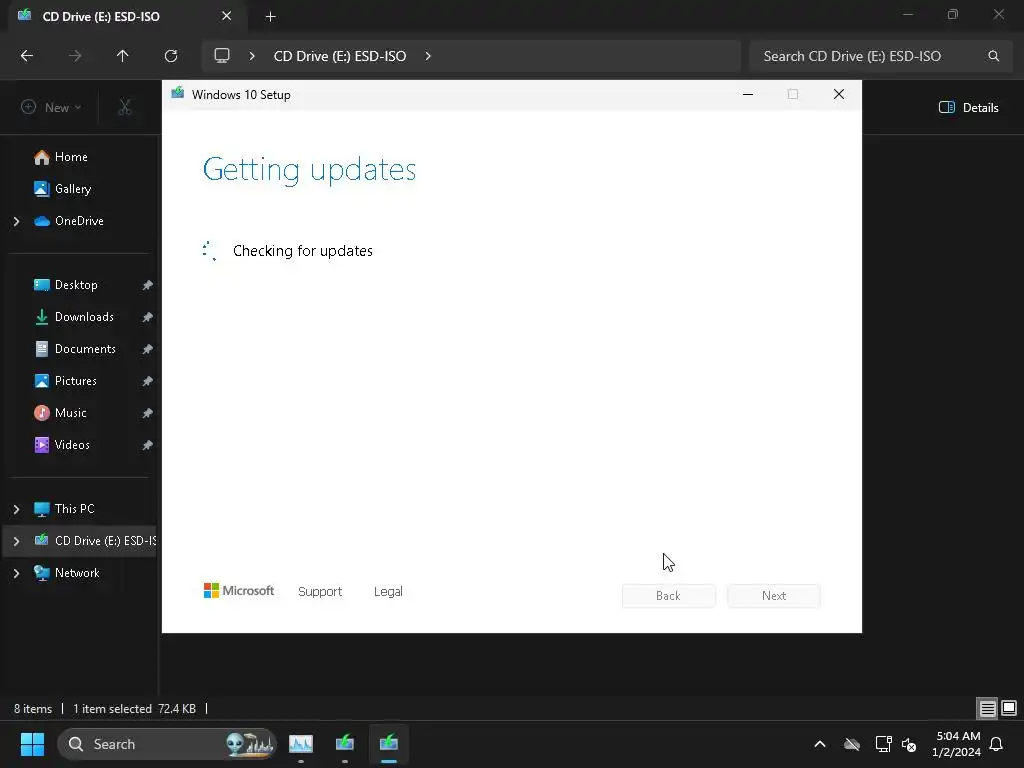Click the Cut scissors icon in Explorer toolbar
The image size is (1024, 768).
pyautogui.click(x=125, y=107)
